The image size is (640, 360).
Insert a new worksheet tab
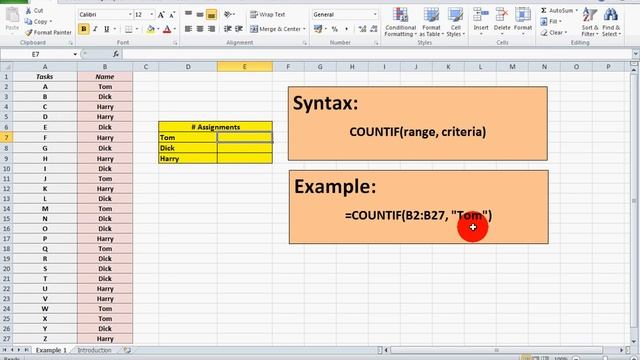click(x=127, y=350)
